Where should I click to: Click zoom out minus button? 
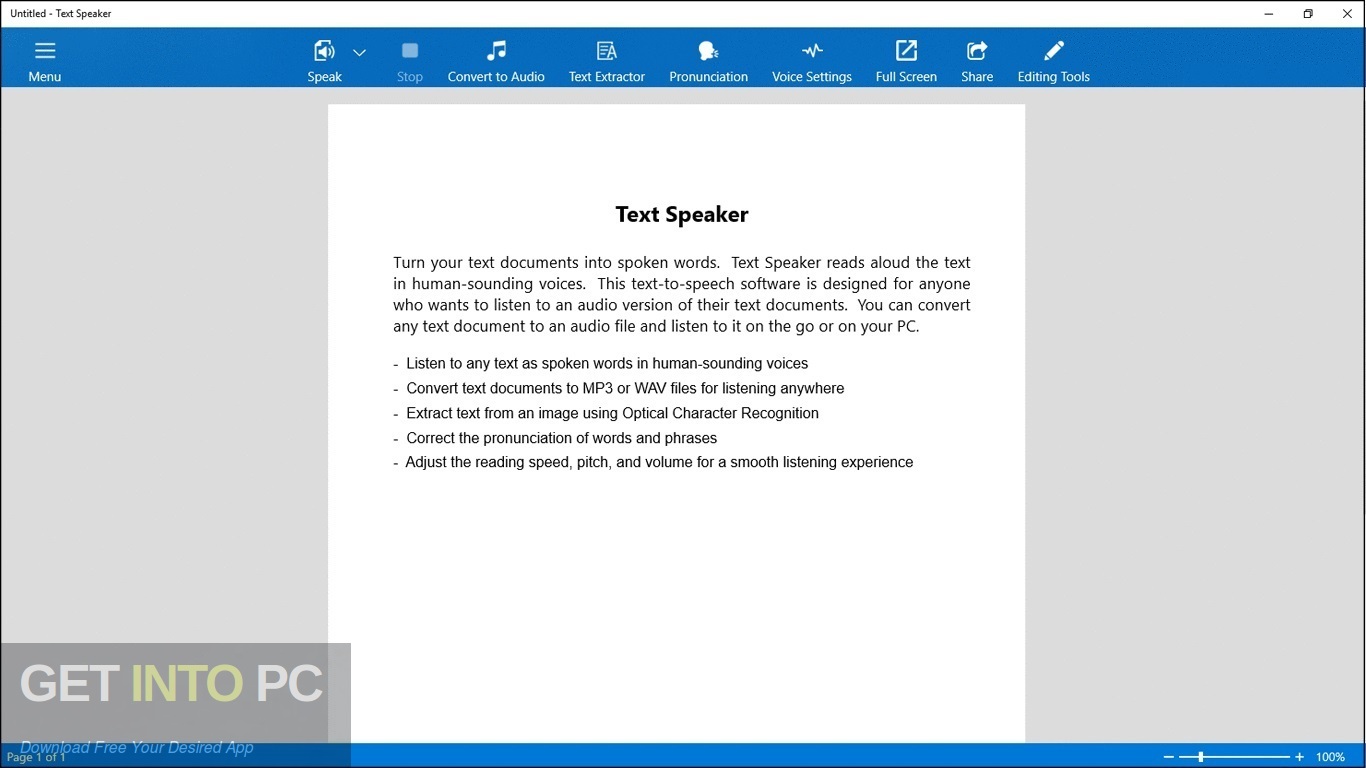pyautogui.click(x=1168, y=757)
